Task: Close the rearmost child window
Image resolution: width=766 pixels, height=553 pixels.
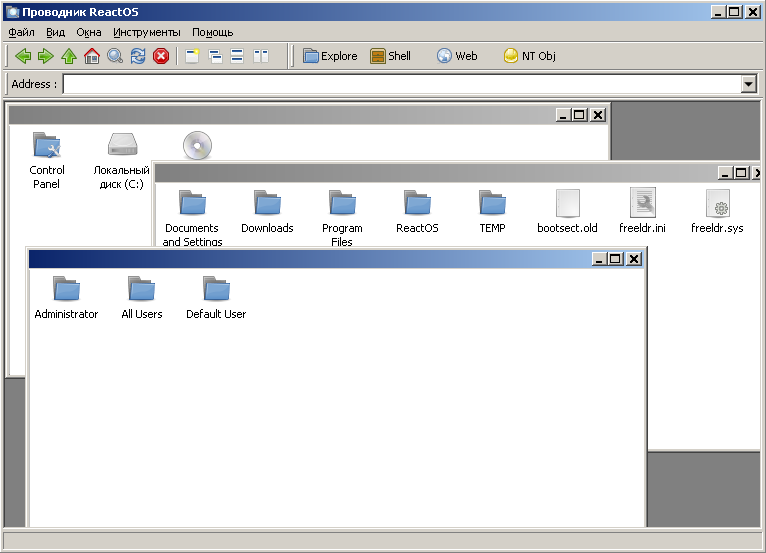Action: [598, 115]
